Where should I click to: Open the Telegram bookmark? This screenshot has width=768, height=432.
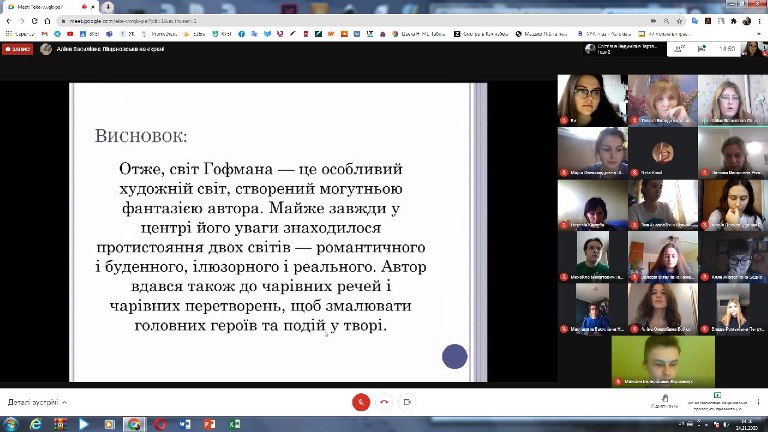click(x=57, y=34)
